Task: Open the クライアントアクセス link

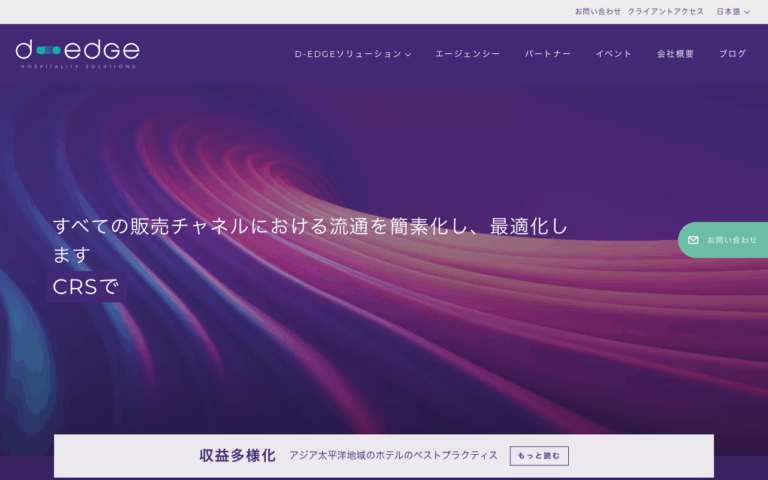Action: [666, 12]
